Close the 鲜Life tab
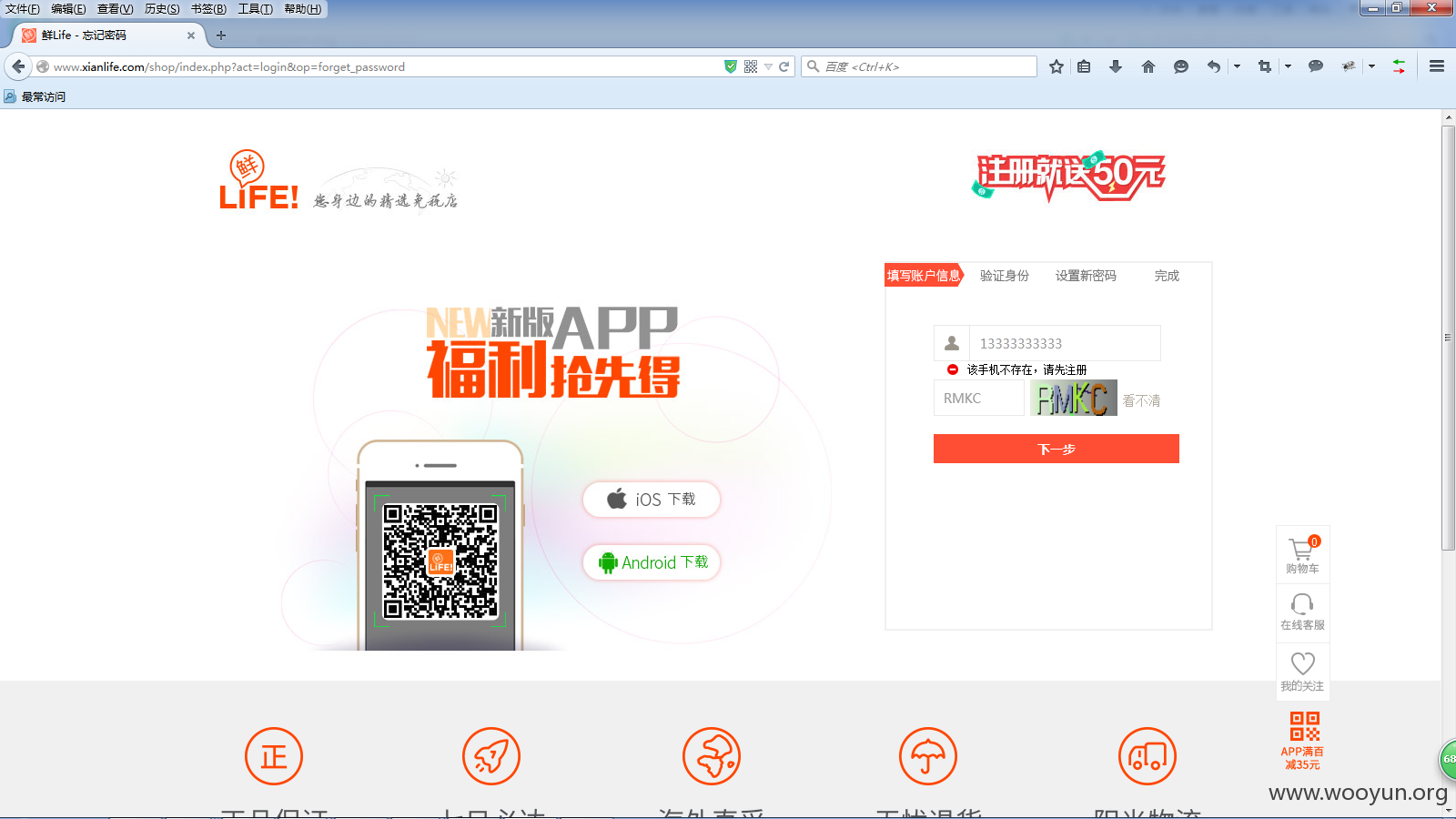Viewport: 1456px width, 819px height. click(x=191, y=35)
